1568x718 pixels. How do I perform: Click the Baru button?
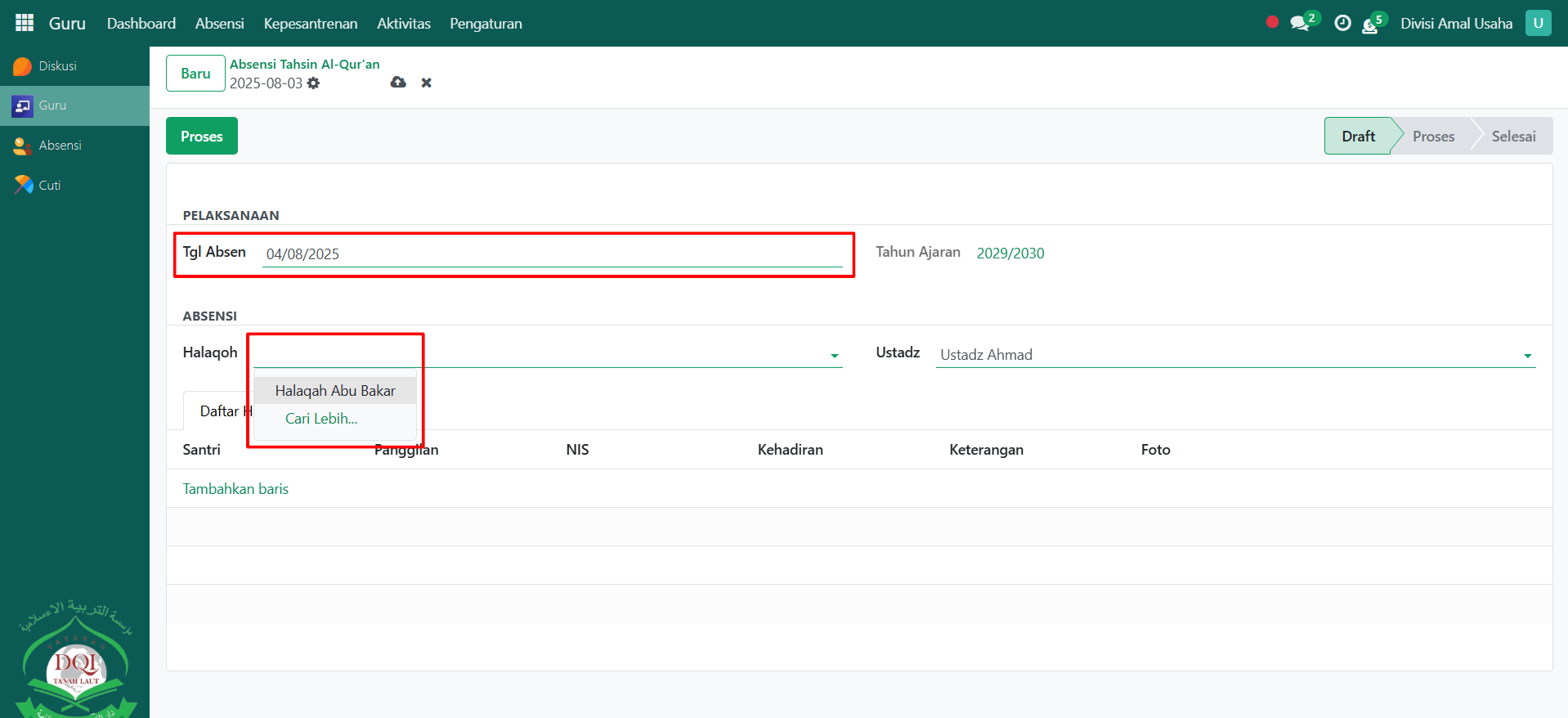point(195,74)
